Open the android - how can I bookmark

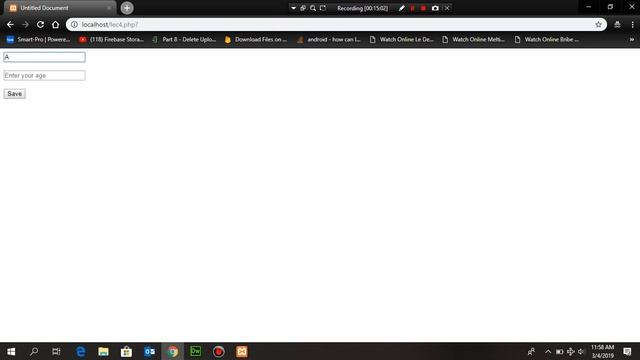coord(329,40)
